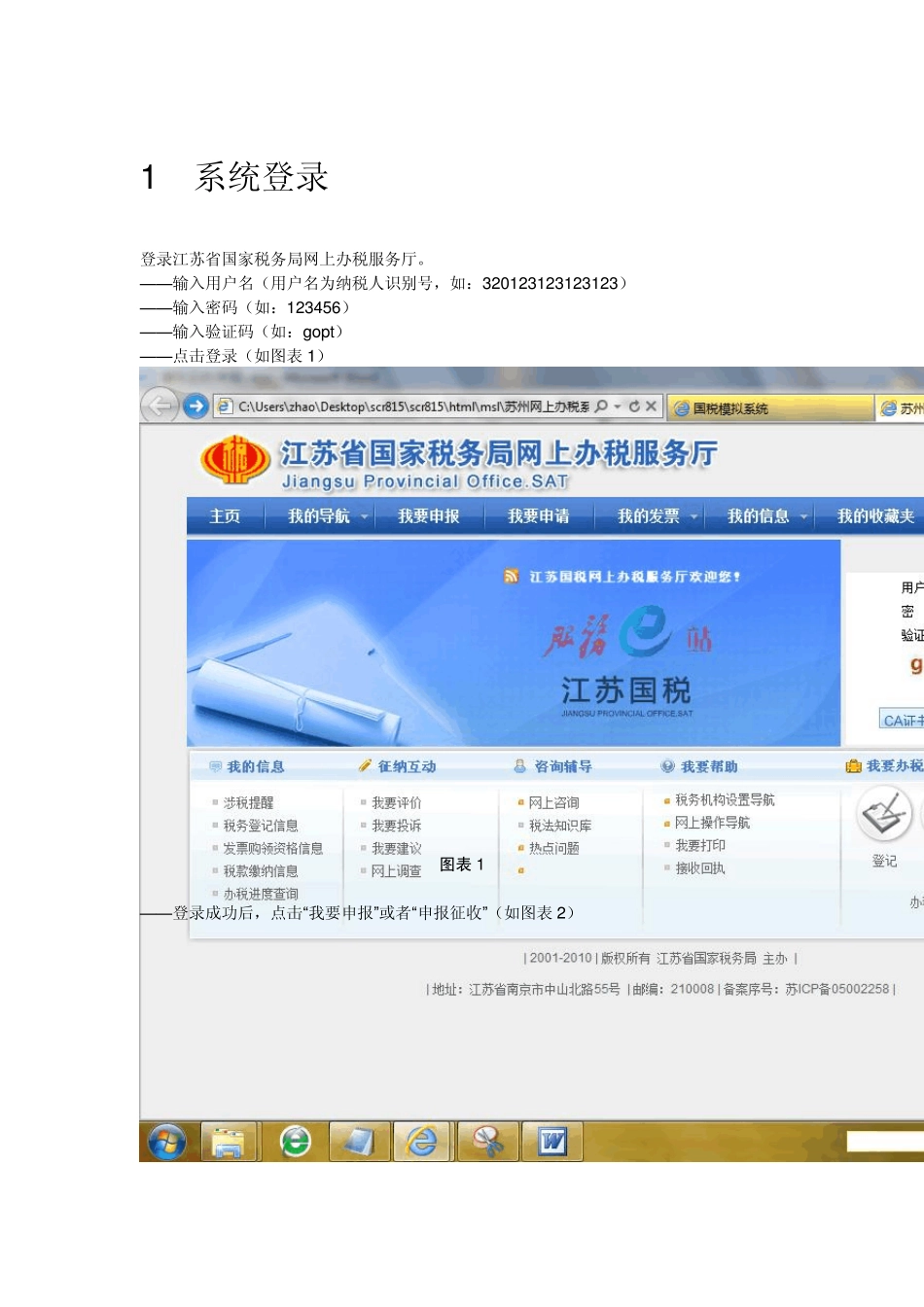Open the Snipping Tool in taskbar
Image resolution: width=924 pixels, height=1307 pixels.
[x=487, y=1142]
